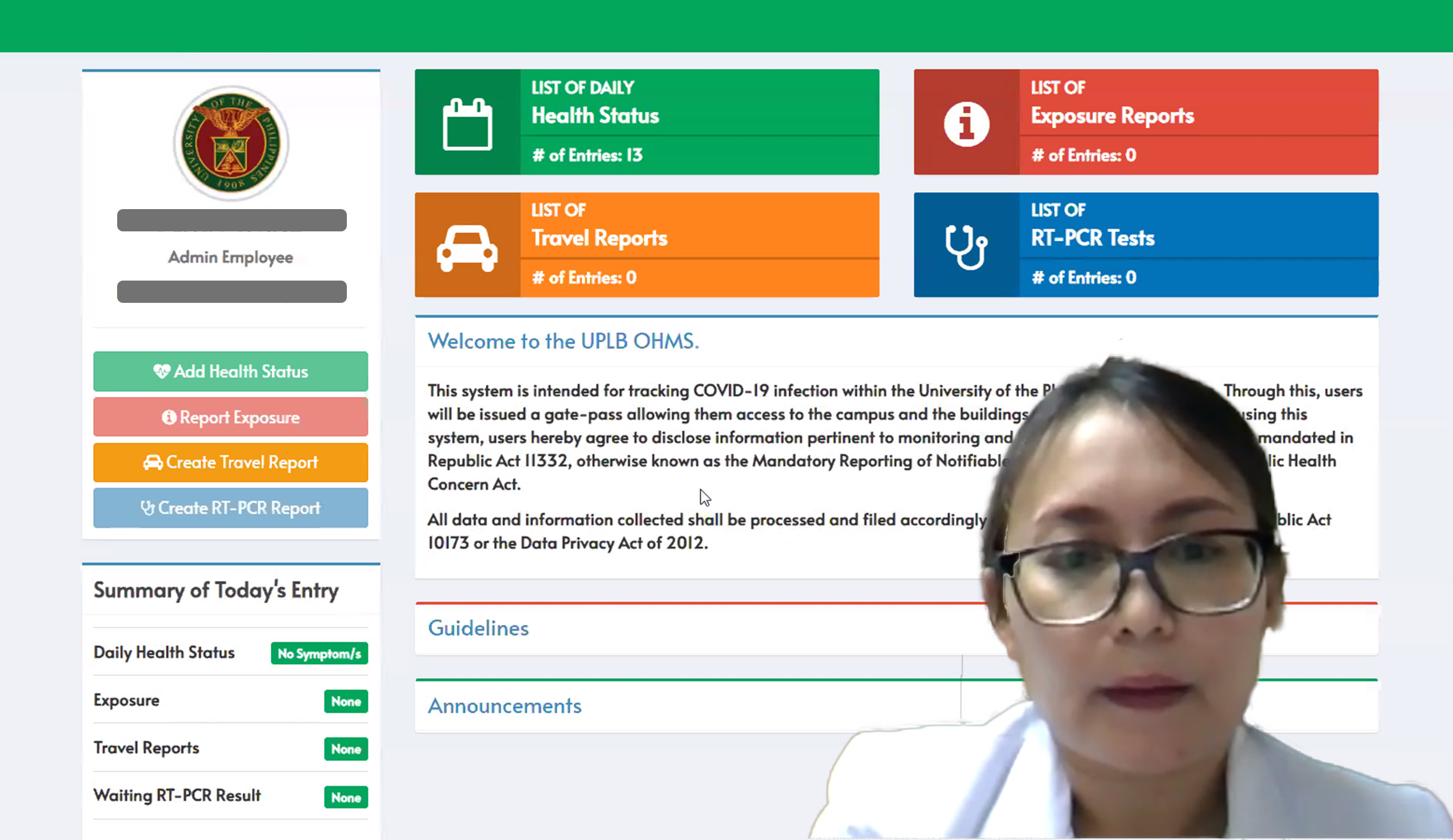1453x840 pixels.
Task: Click heart icon in Add Health Status button
Action: point(161,371)
